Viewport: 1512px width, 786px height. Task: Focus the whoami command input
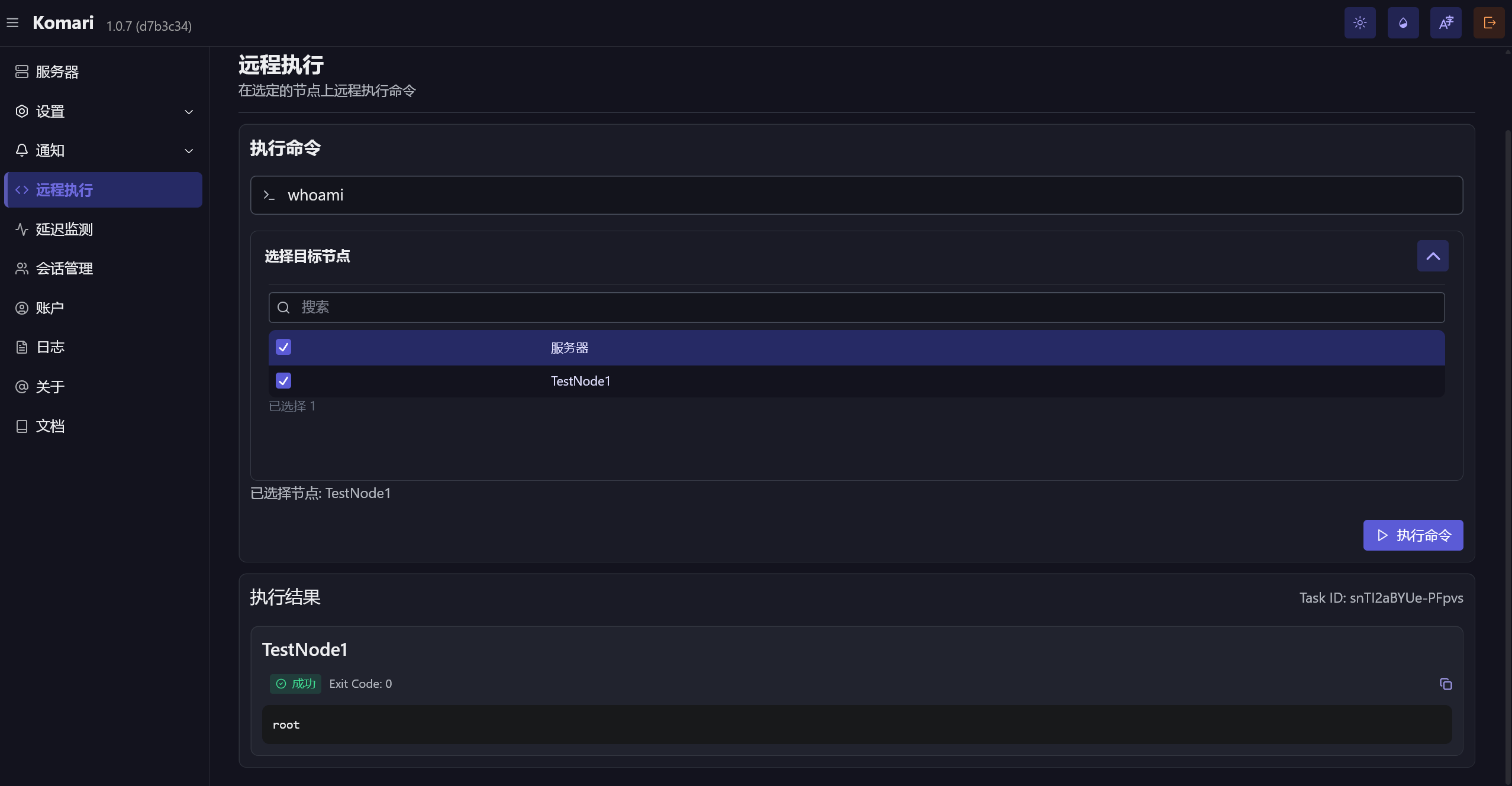tap(864, 195)
